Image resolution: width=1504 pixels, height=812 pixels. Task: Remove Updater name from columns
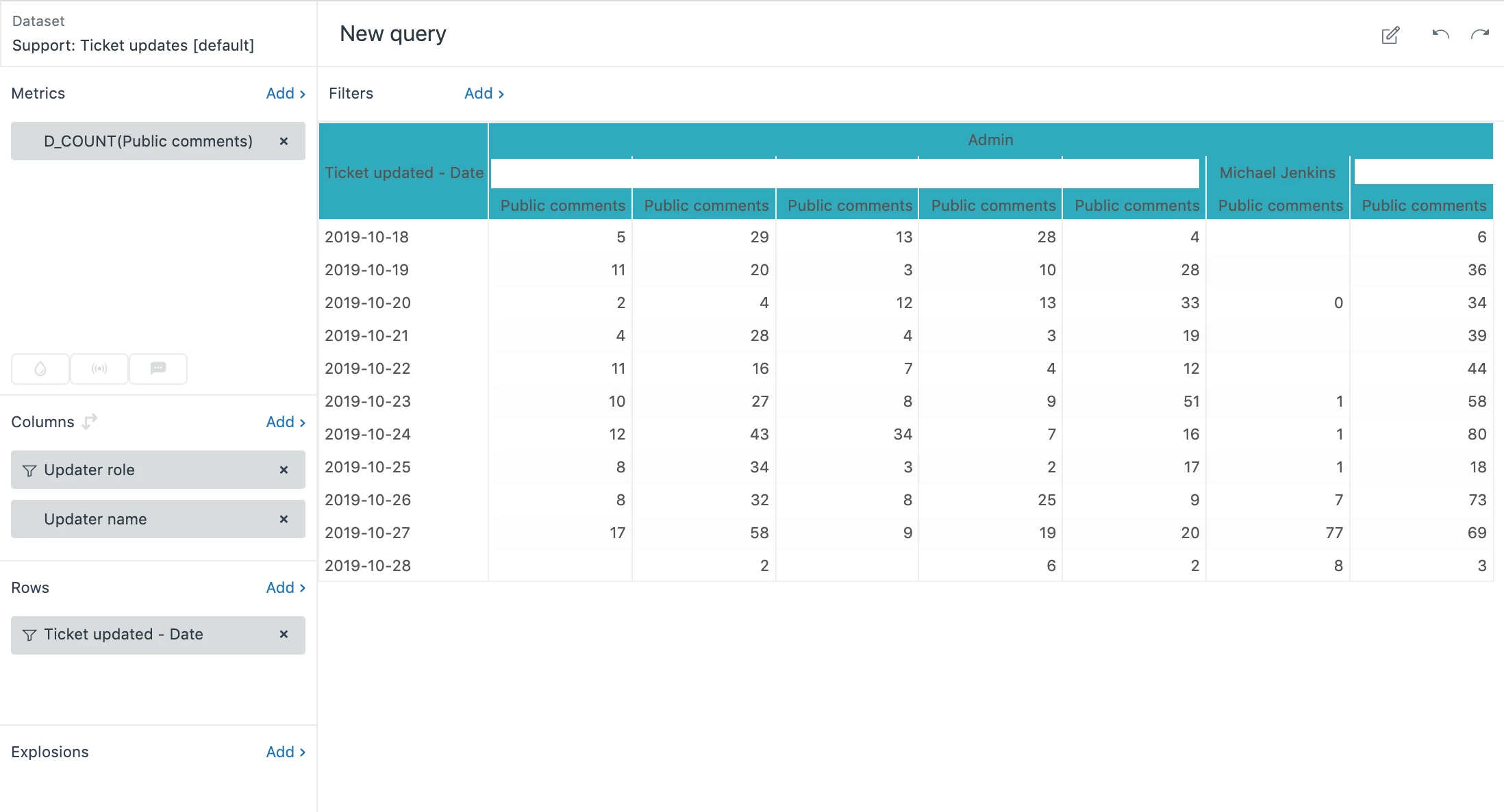tap(284, 519)
